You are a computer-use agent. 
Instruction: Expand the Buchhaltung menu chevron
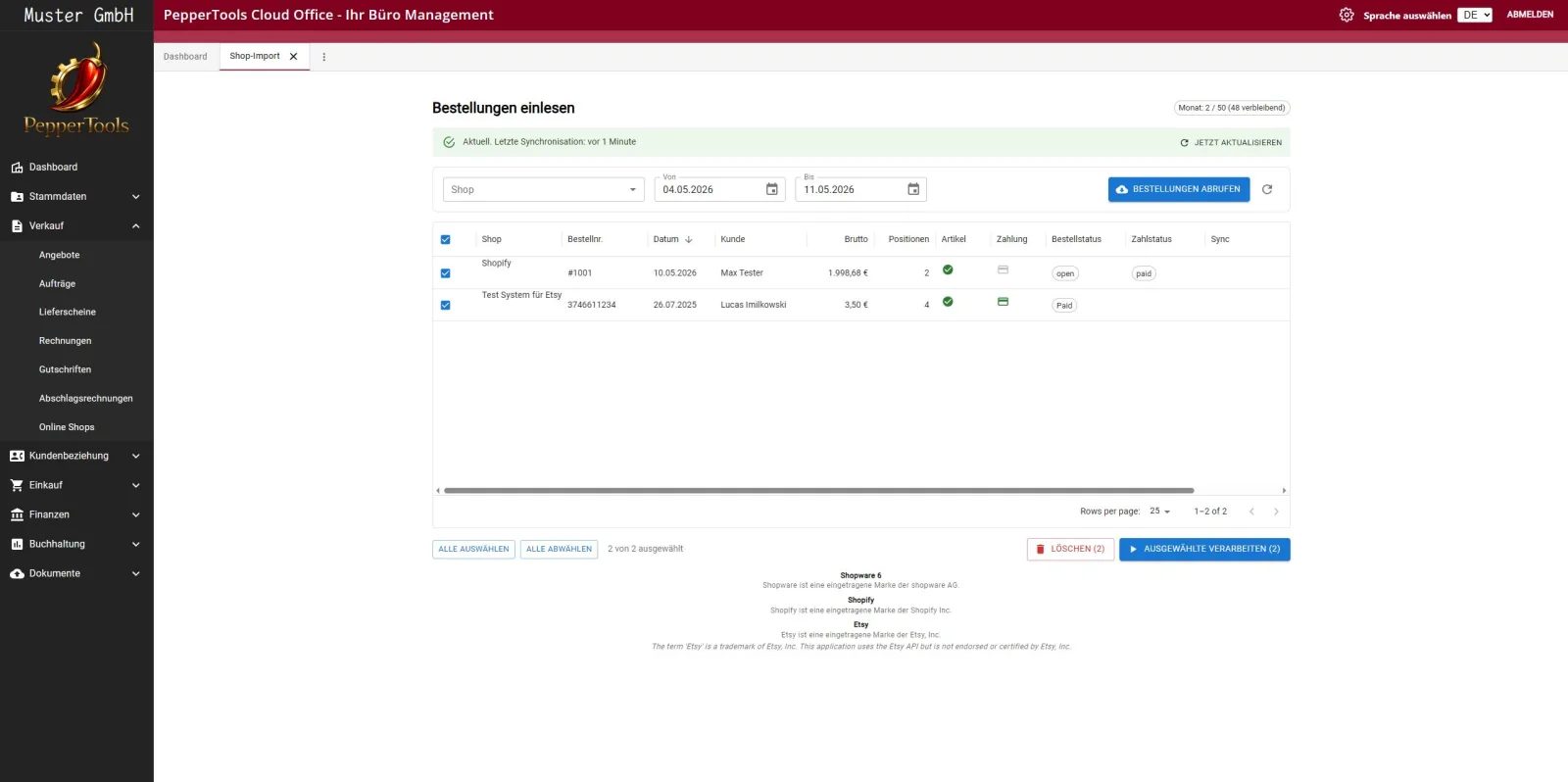coord(136,544)
